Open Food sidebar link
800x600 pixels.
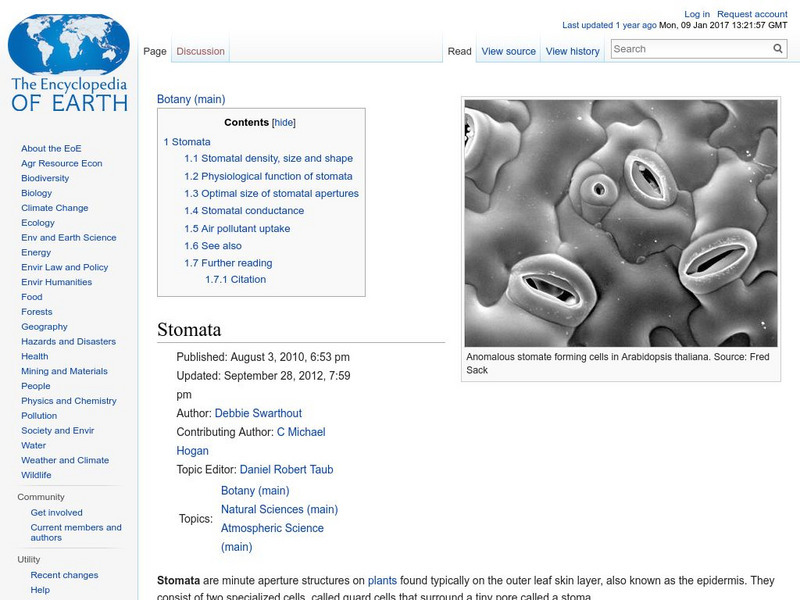[32, 296]
